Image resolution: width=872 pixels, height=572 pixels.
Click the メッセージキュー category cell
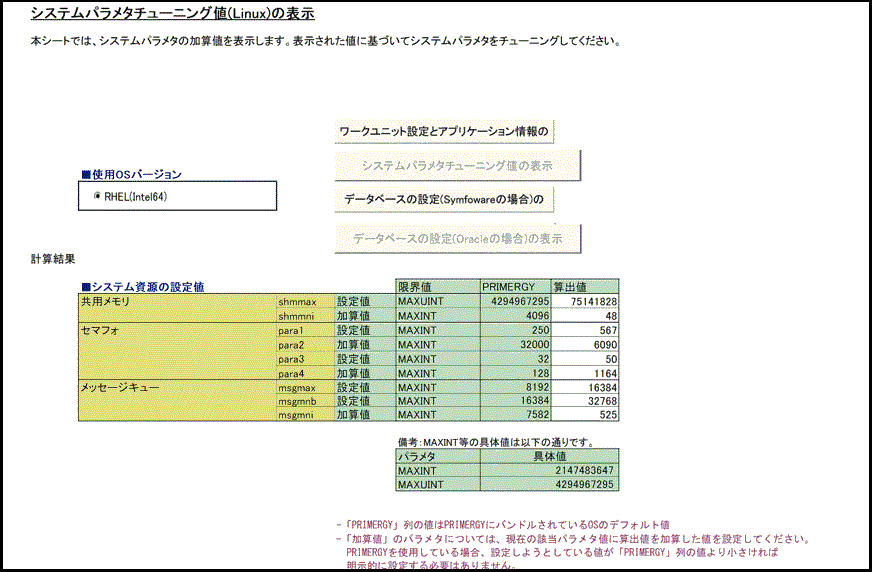177,401
